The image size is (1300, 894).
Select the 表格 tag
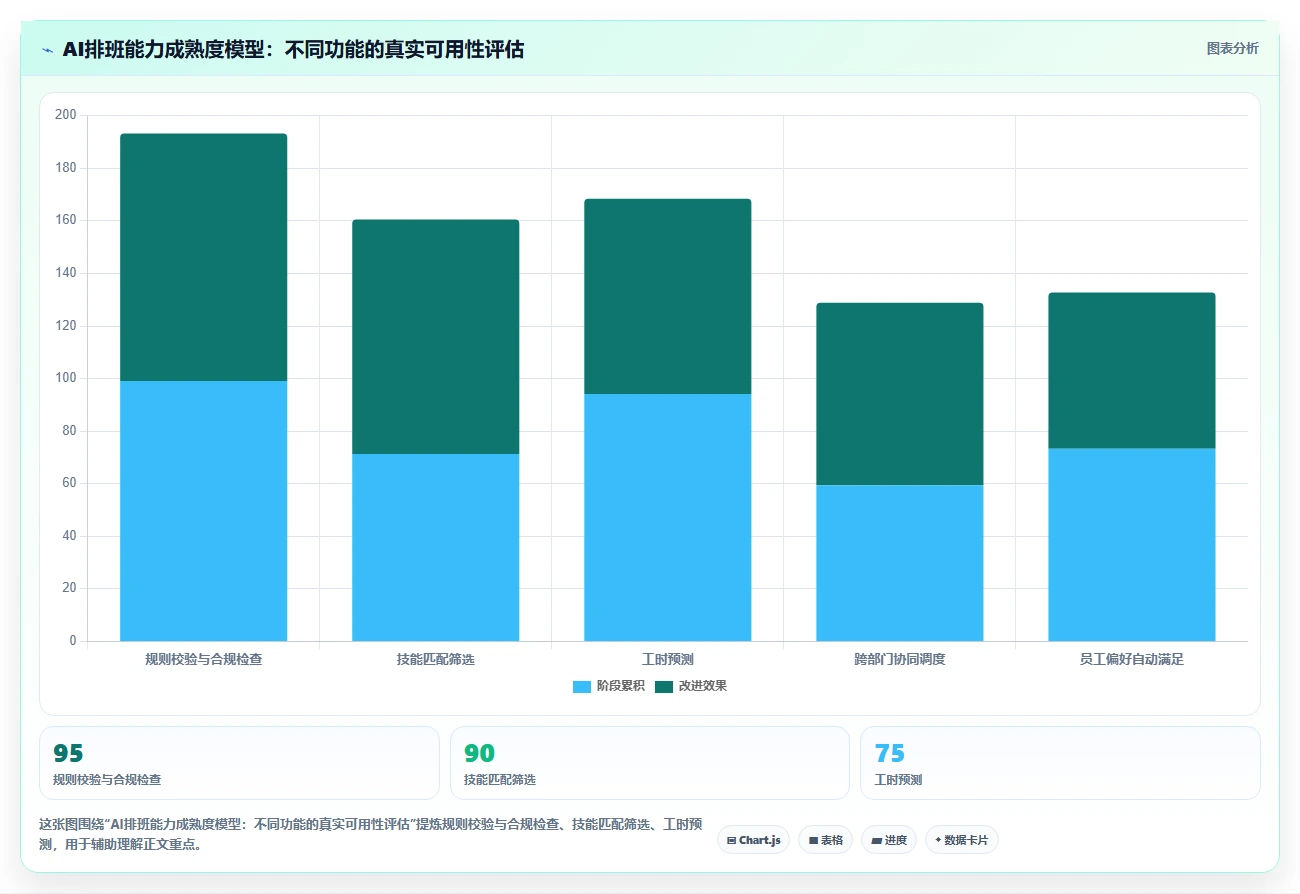coord(825,840)
